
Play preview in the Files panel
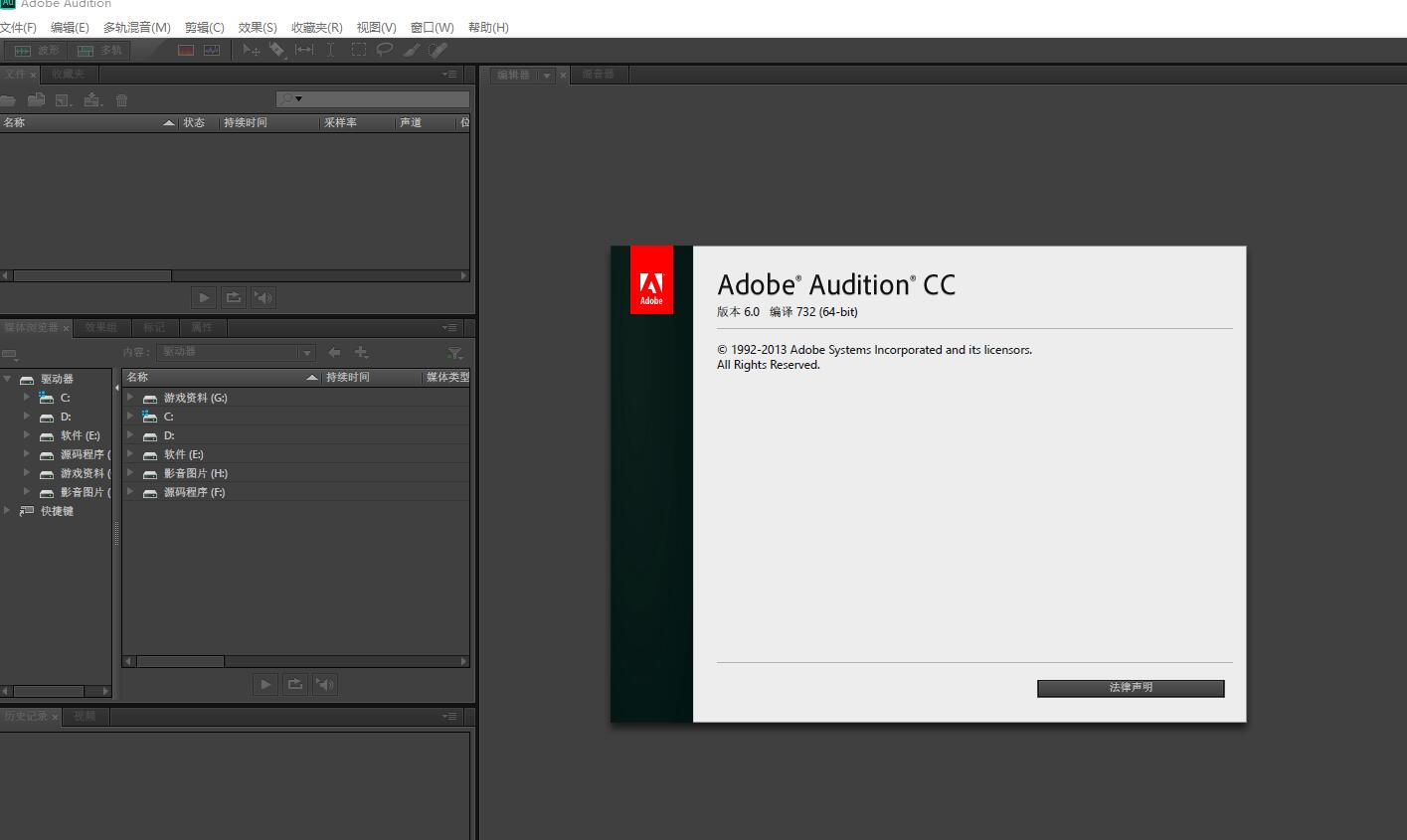pos(204,297)
